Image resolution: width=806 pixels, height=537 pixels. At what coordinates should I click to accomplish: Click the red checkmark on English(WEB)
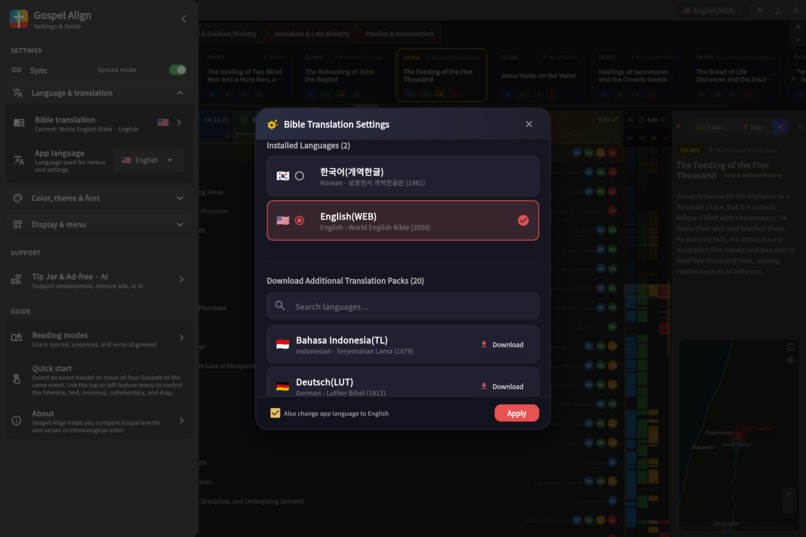point(523,220)
